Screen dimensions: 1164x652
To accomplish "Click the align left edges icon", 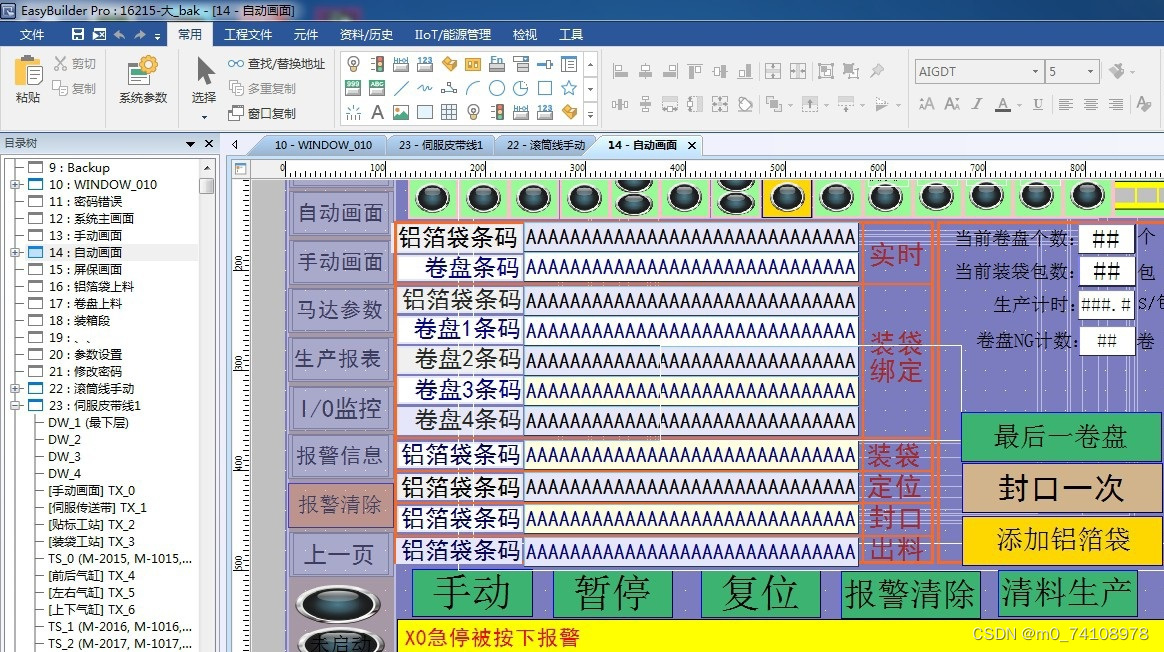I will [x=620, y=71].
